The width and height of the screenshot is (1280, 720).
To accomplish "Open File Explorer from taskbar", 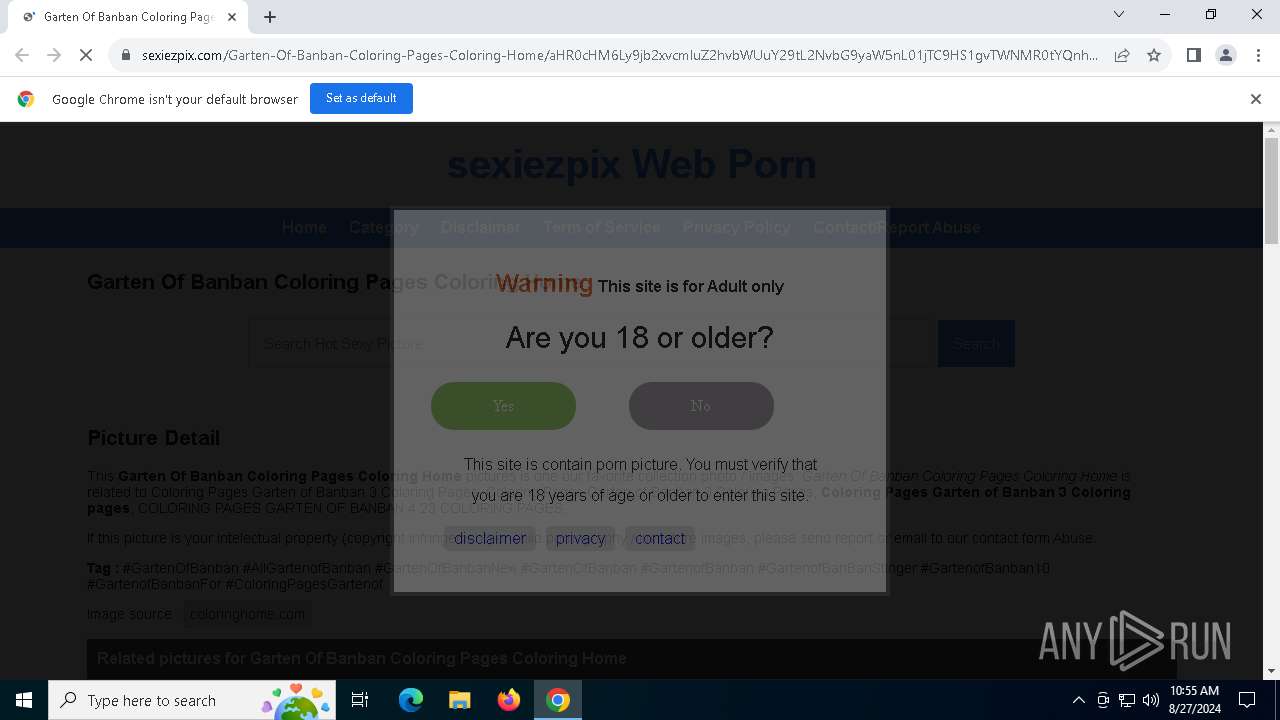I will [x=460, y=700].
